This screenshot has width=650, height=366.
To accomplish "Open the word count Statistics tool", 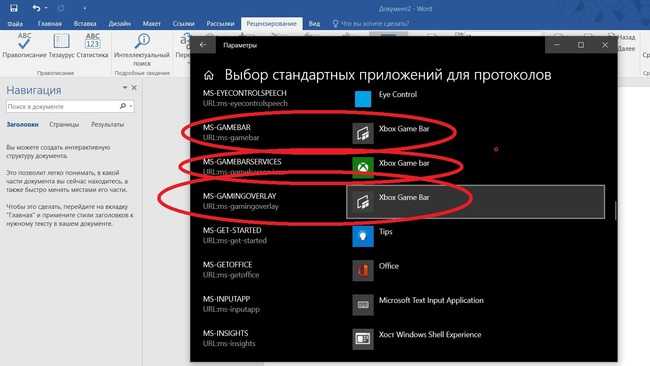I will [x=92, y=46].
